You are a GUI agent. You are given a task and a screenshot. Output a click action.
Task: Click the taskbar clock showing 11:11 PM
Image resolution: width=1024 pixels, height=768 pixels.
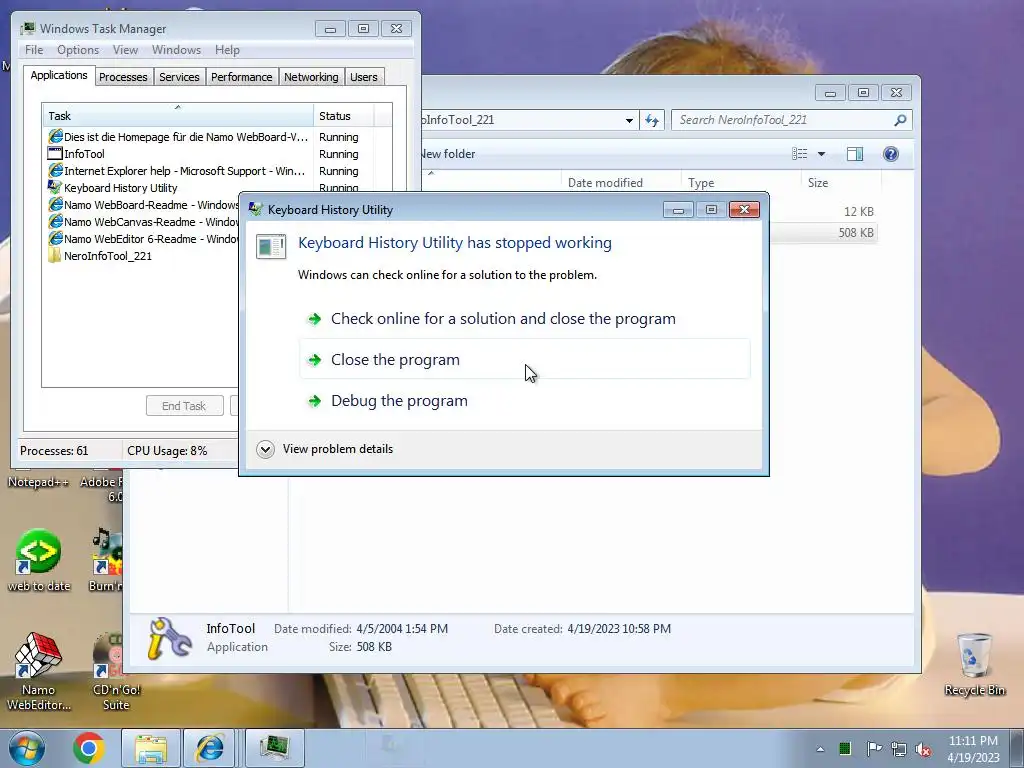pyautogui.click(x=973, y=748)
